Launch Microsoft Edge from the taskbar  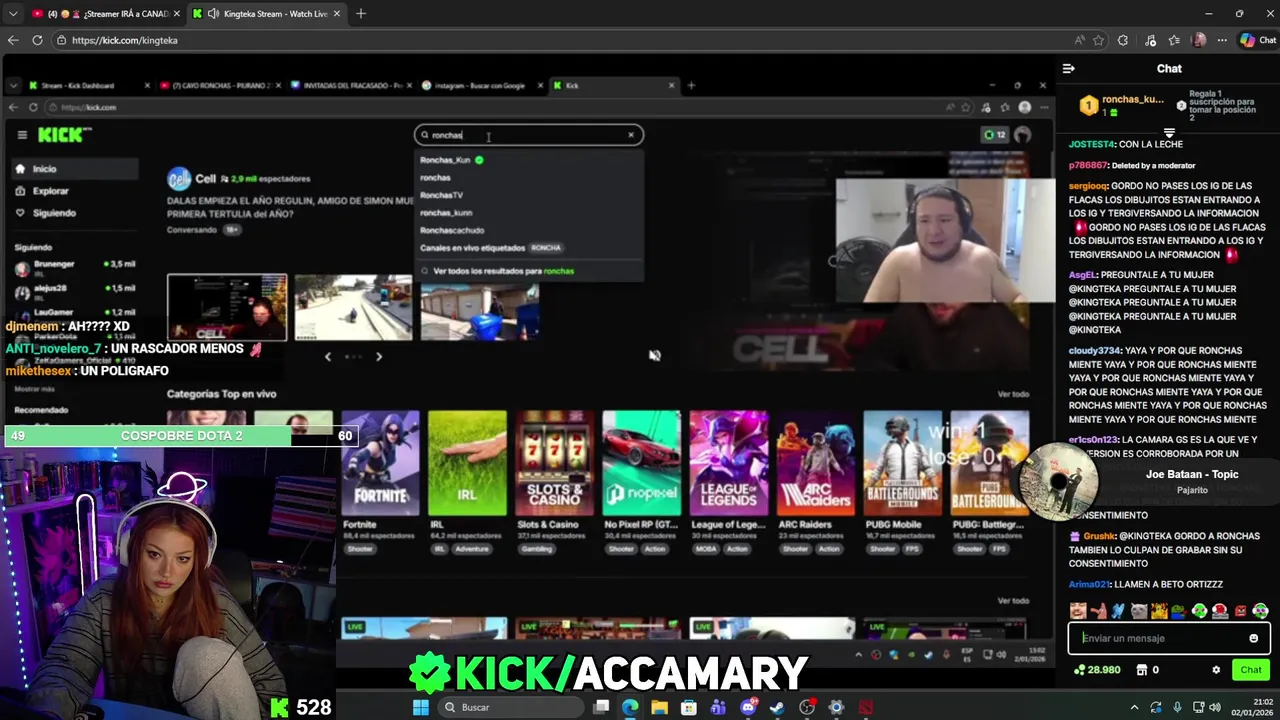tap(630, 707)
